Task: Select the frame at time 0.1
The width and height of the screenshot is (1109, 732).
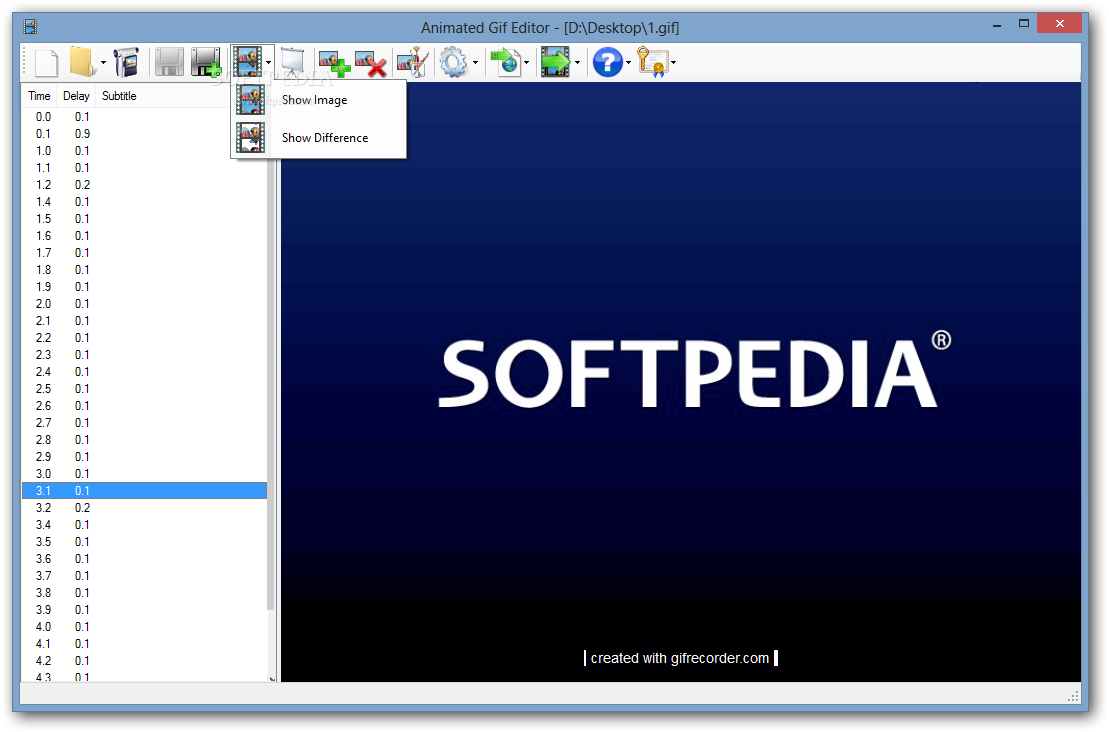Action: pos(144,134)
